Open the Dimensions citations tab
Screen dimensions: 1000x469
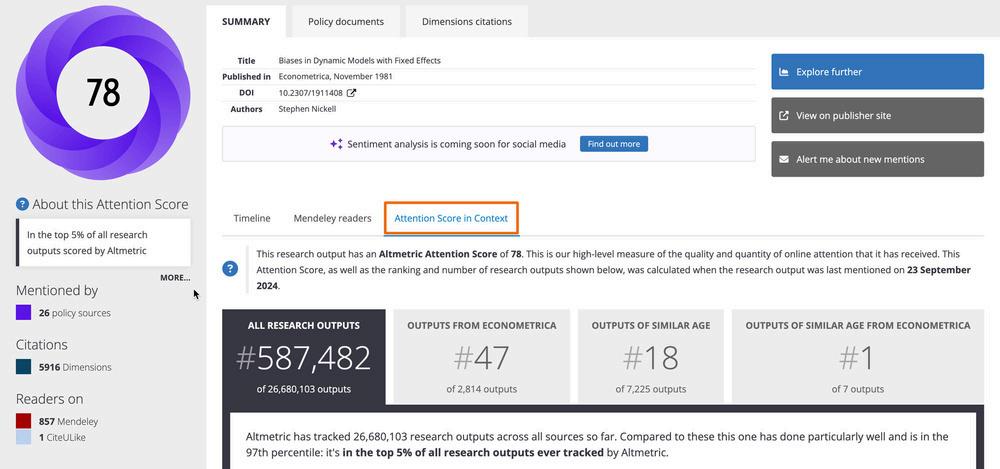pyautogui.click(x=466, y=21)
